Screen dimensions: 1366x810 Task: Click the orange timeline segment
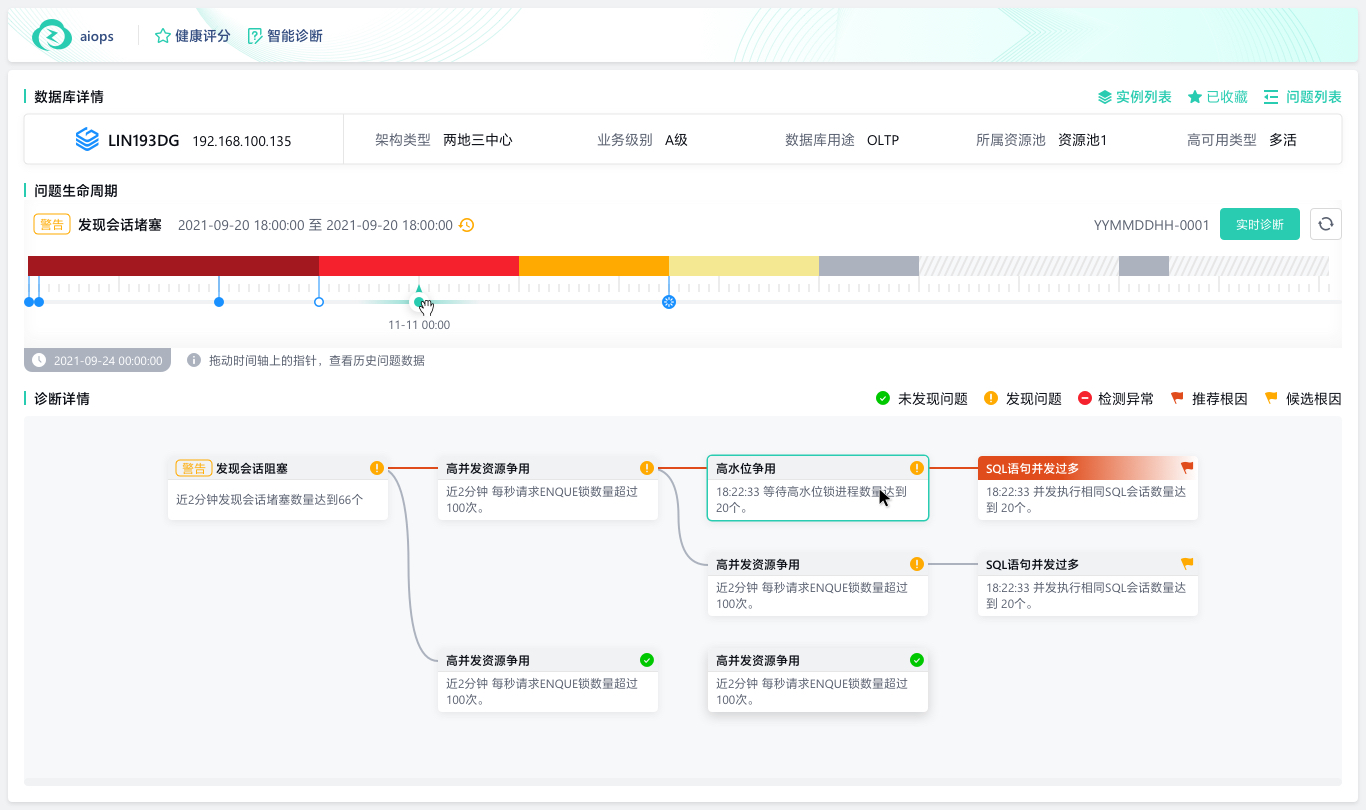point(594,266)
